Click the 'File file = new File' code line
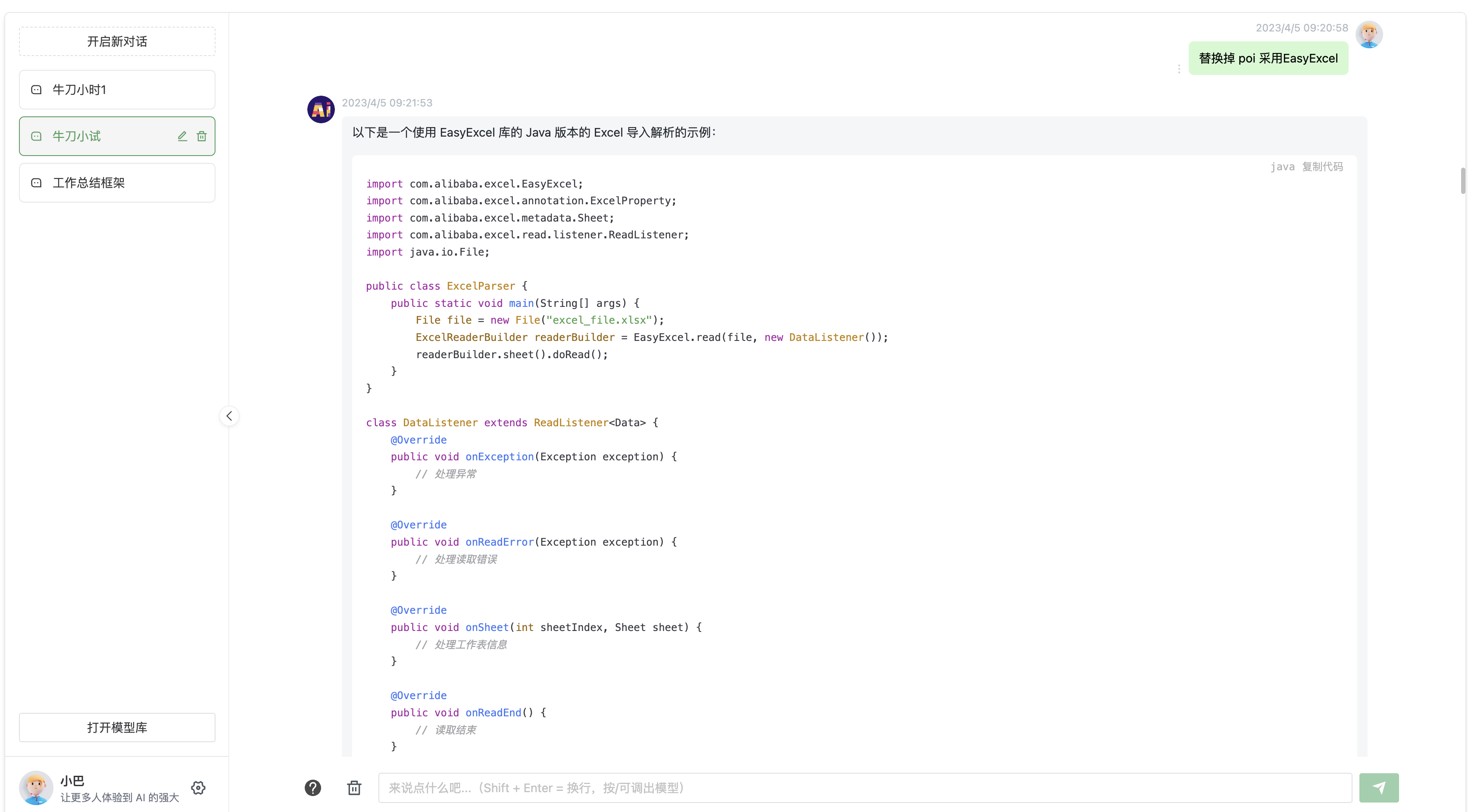 pos(540,320)
